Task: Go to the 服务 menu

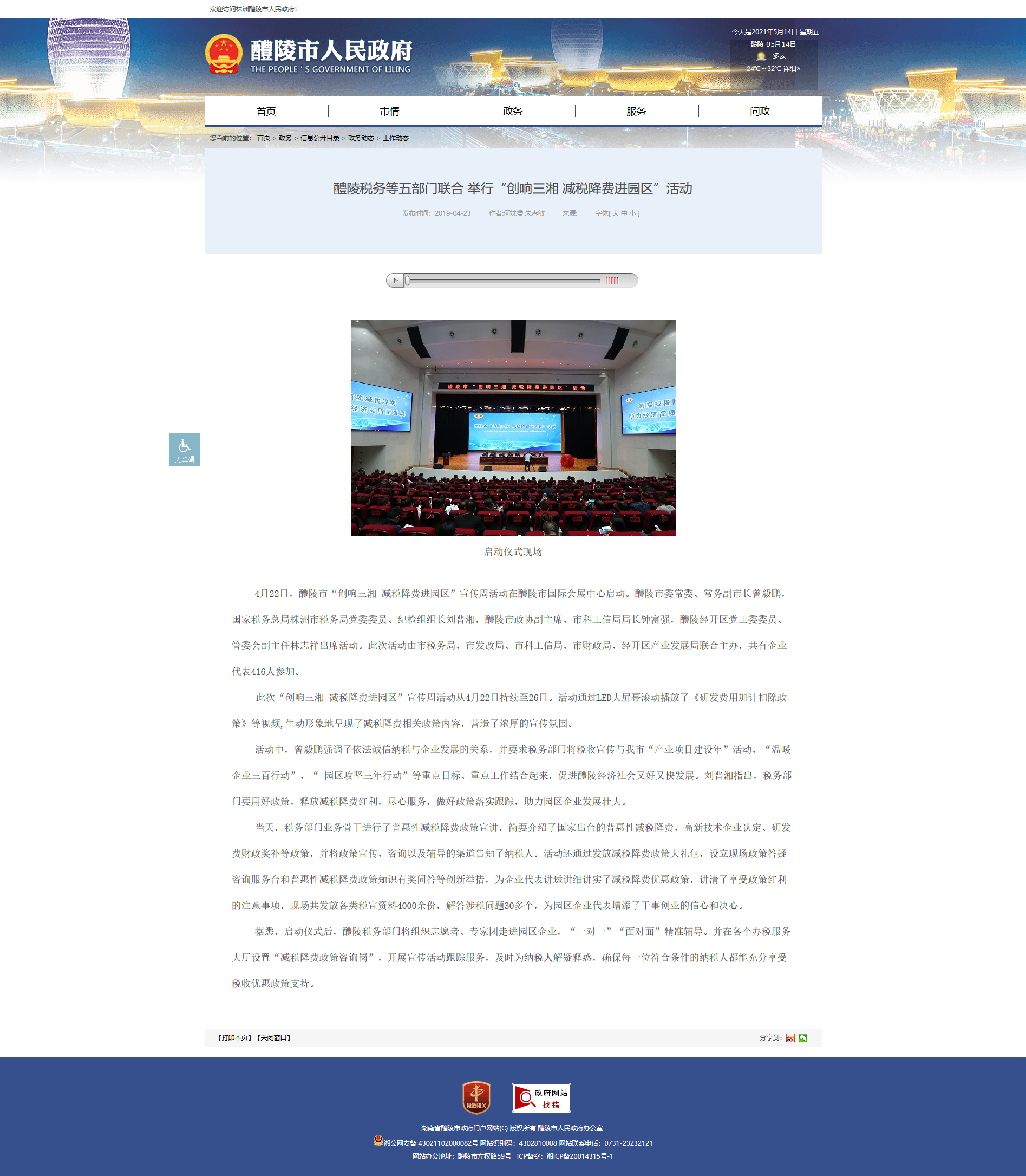Action: pos(636,111)
